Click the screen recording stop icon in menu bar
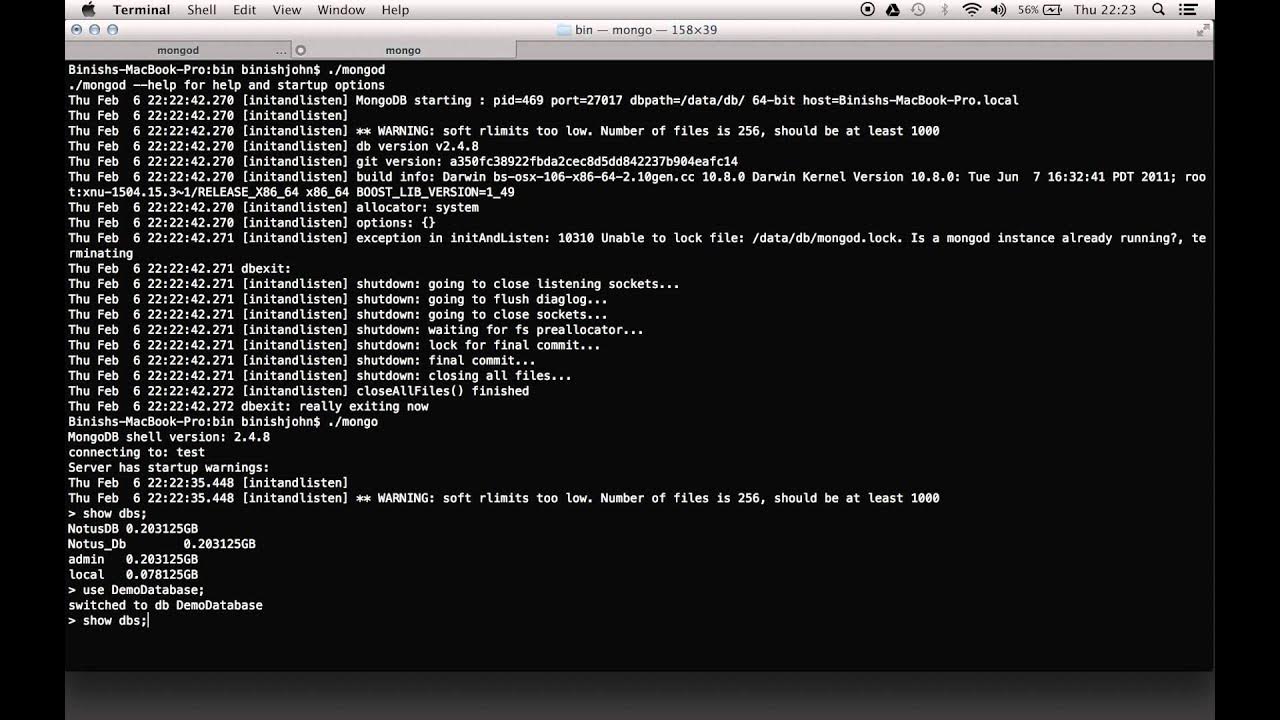The height and width of the screenshot is (720, 1280). (867, 10)
